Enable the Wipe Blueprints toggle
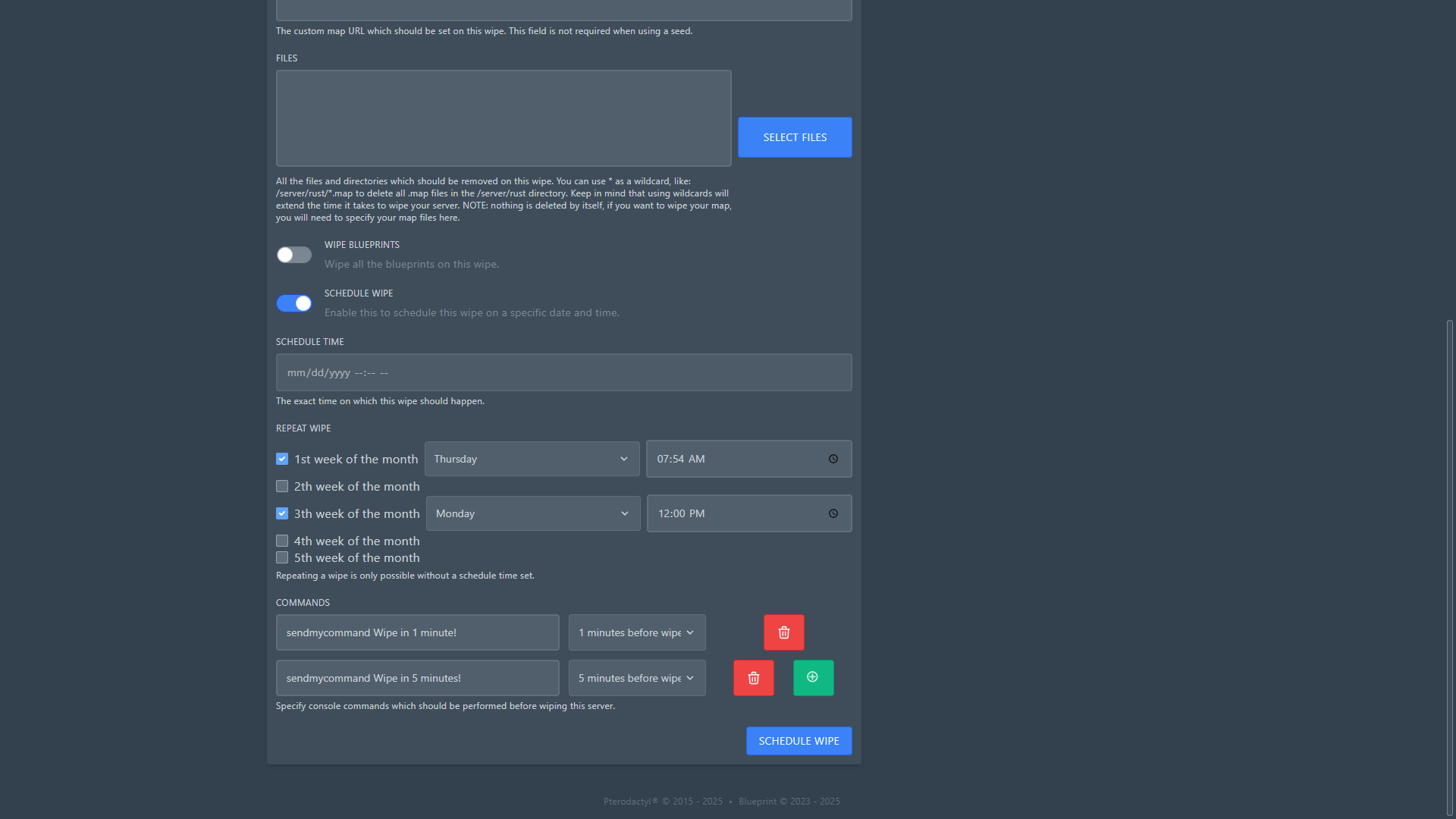Viewport: 1456px width, 819px height. [x=294, y=255]
